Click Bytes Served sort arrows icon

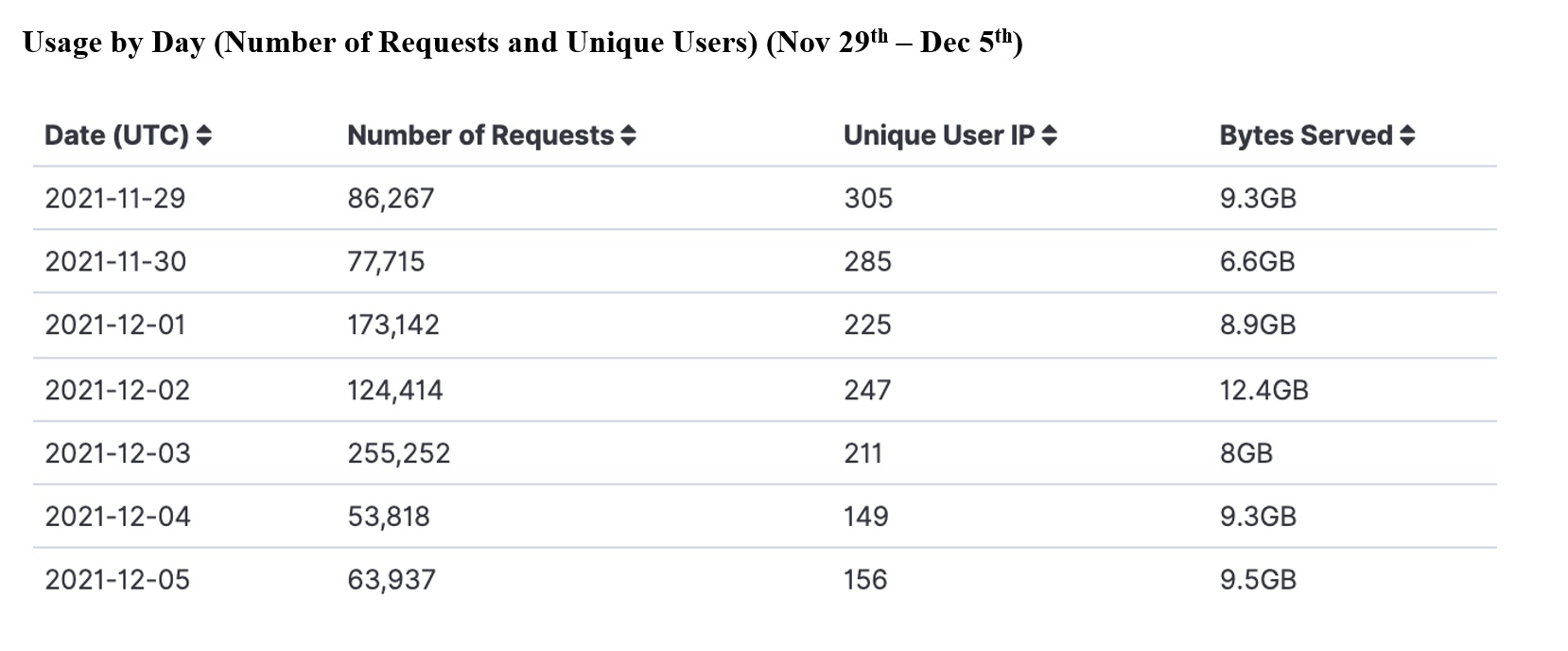pos(1407,135)
